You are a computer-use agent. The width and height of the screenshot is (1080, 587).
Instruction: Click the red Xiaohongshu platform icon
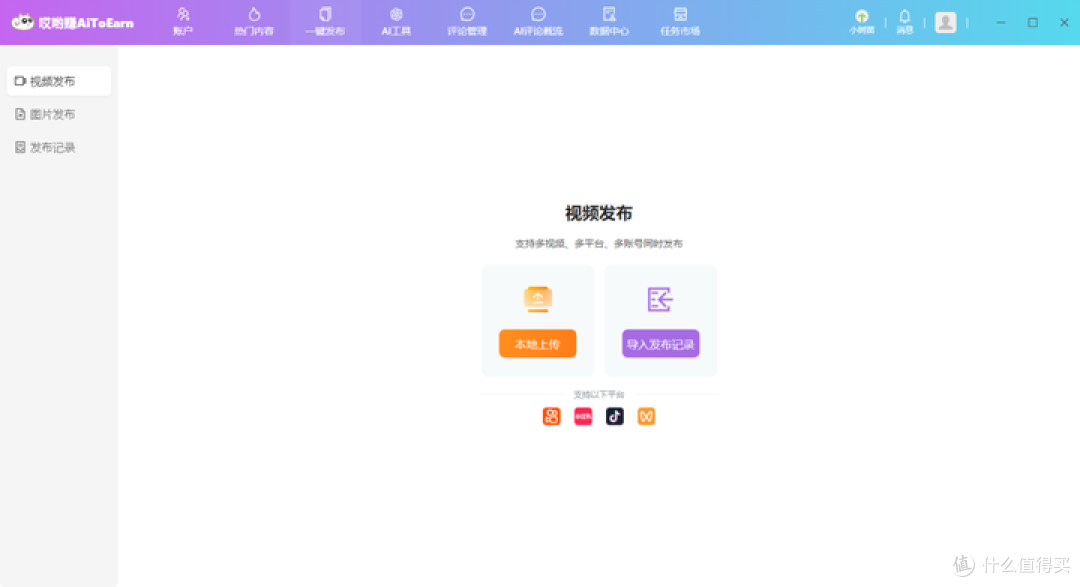[583, 416]
